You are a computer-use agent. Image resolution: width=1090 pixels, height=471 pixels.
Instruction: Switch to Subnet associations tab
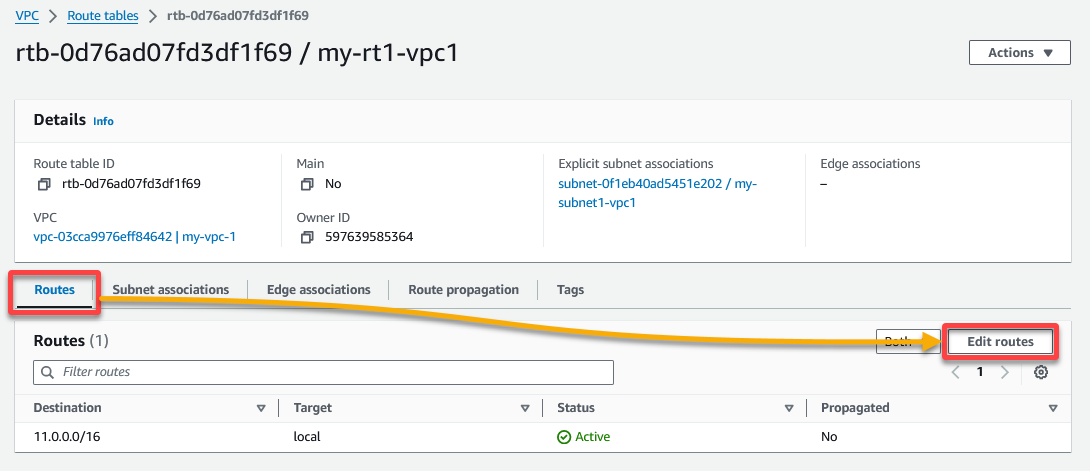(x=170, y=290)
